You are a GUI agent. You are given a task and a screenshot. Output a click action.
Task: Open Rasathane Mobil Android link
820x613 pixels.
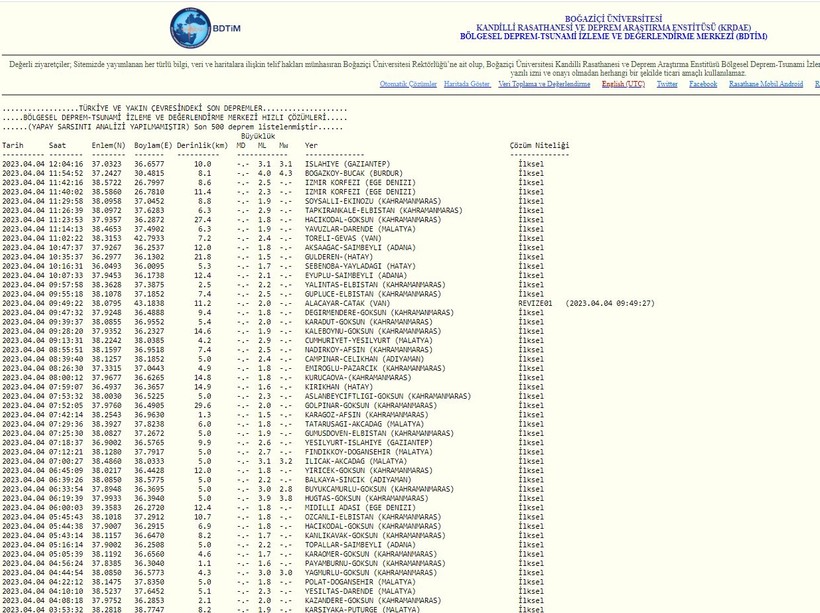(766, 84)
